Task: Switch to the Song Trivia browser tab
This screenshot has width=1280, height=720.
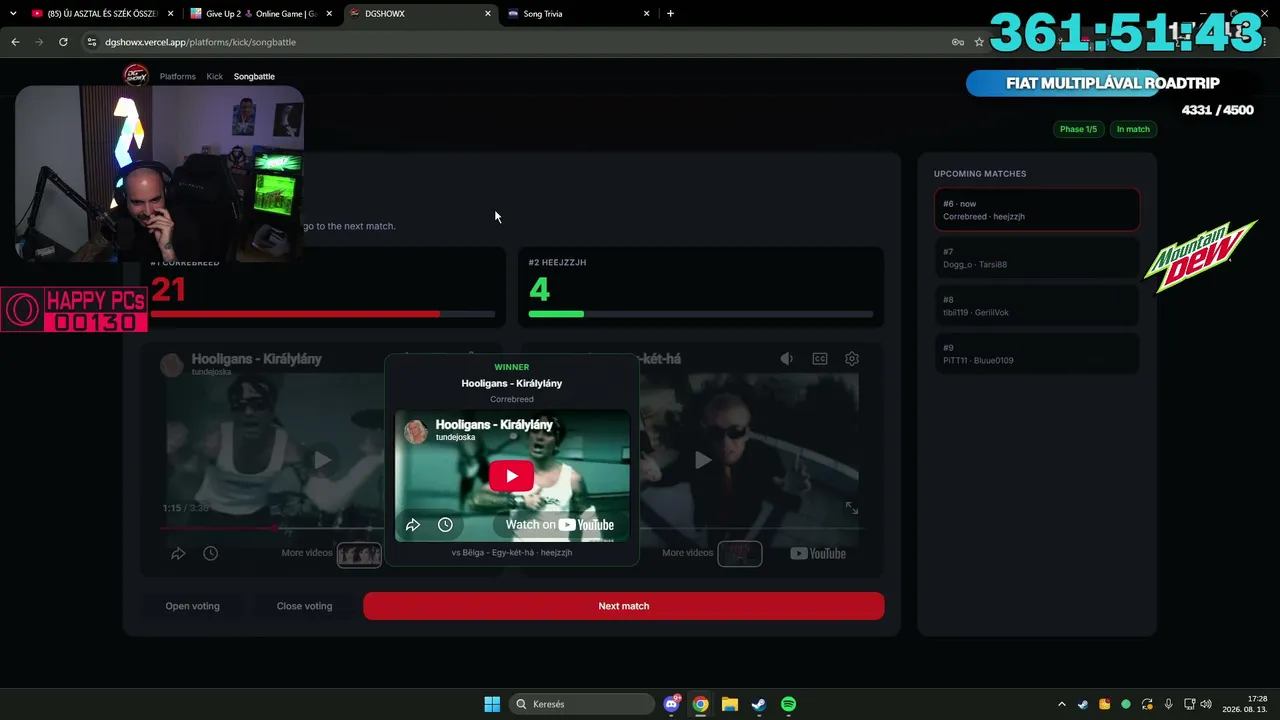Action: [578, 14]
